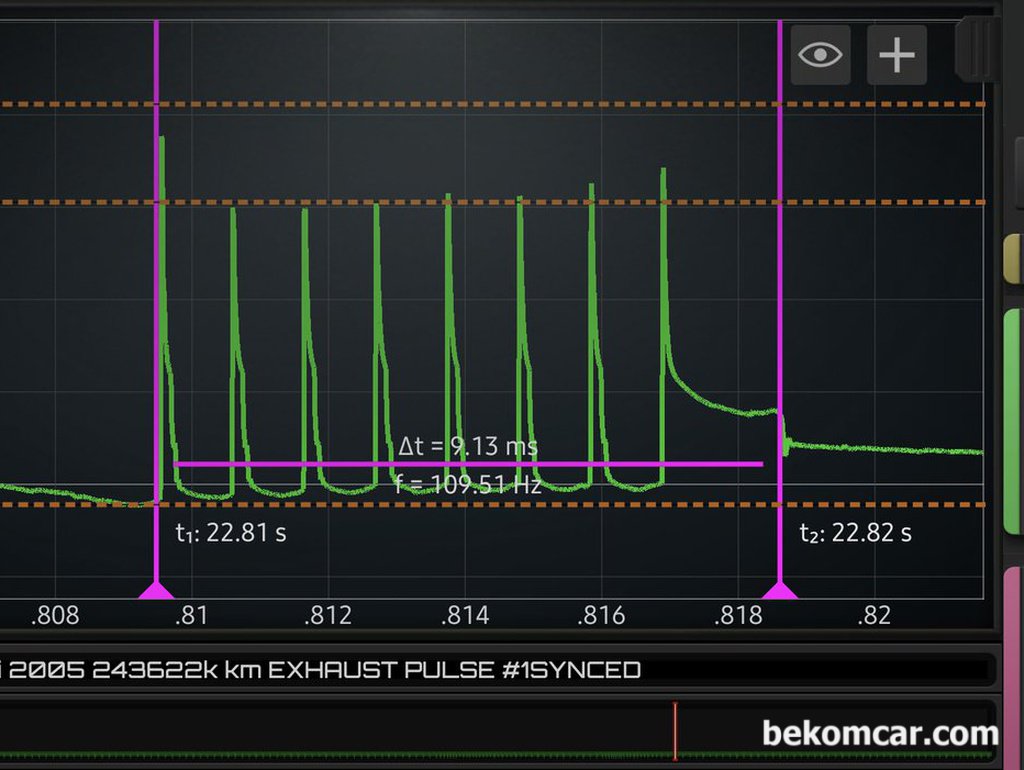Image resolution: width=1024 pixels, height=770 pixels.
Task: Click the plus icon to add item
Action: tap(896, 55)
